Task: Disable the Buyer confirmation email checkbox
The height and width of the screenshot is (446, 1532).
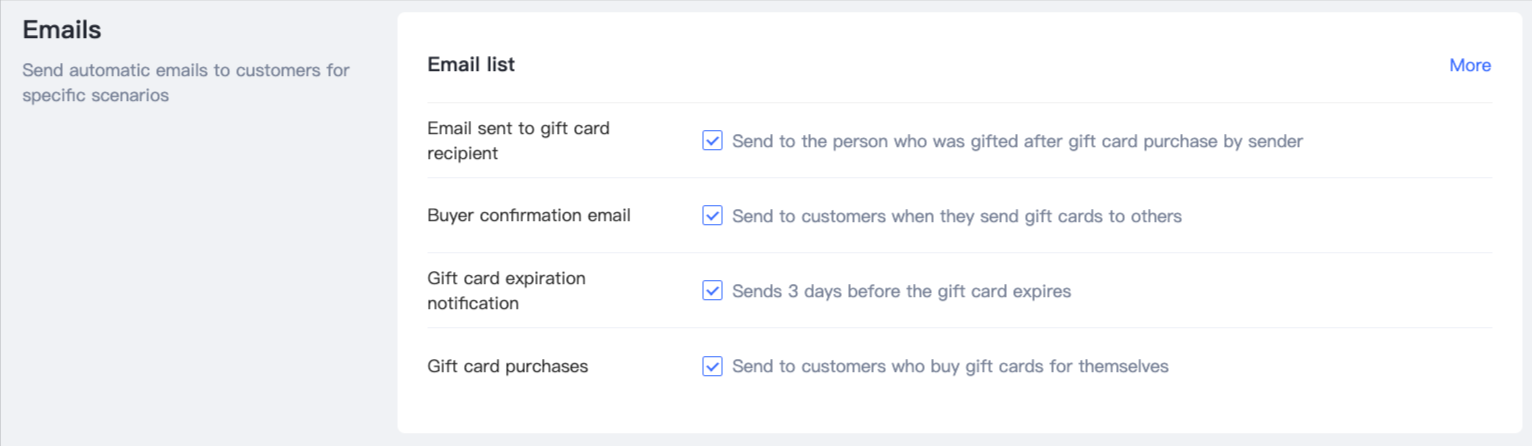Action: click(712, 216)
